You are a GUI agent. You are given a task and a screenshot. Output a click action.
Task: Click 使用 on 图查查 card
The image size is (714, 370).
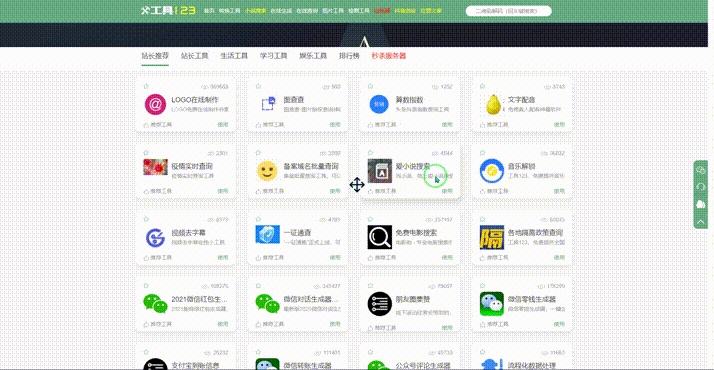335,124
